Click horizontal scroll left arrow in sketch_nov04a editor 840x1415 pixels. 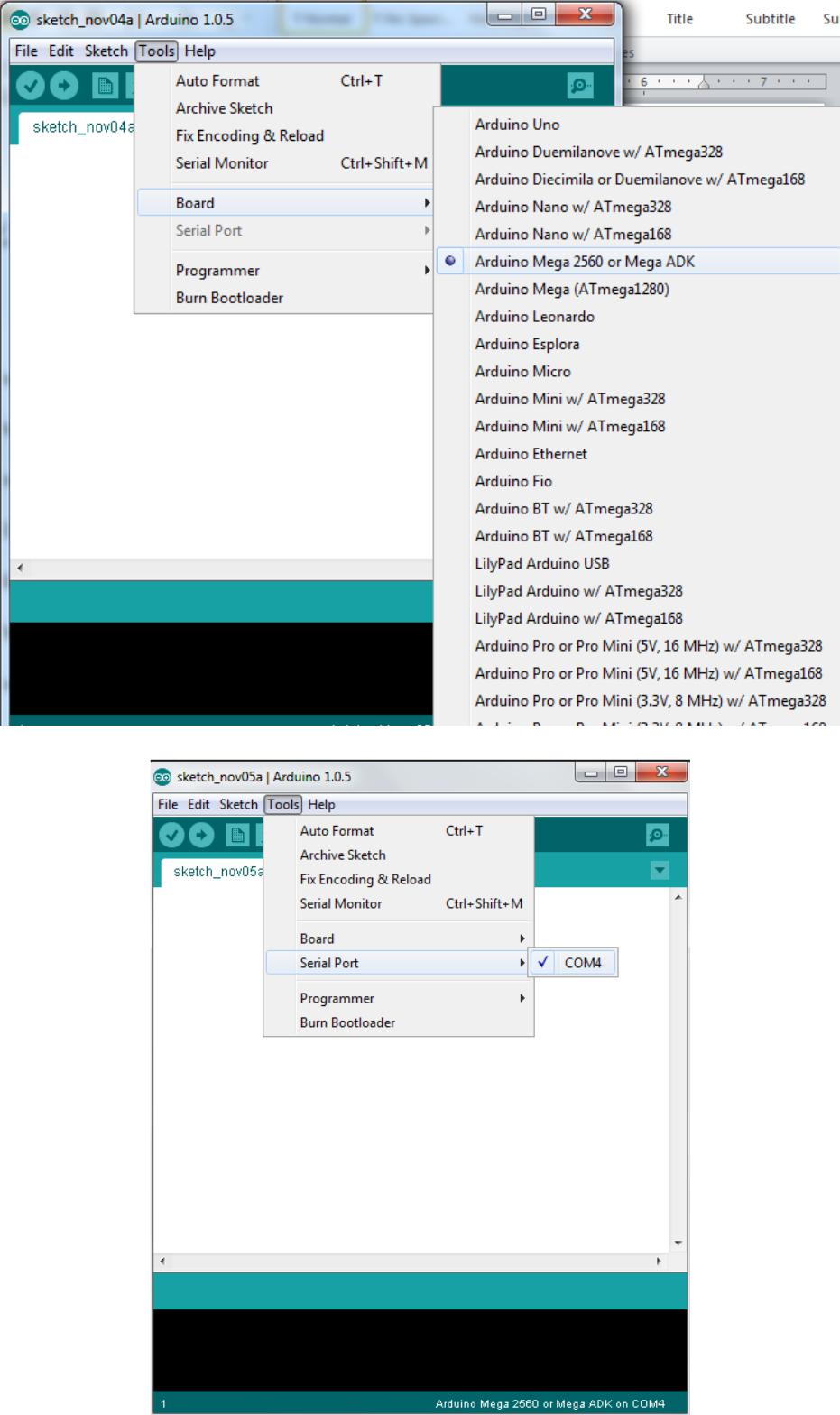pos(20,569)
